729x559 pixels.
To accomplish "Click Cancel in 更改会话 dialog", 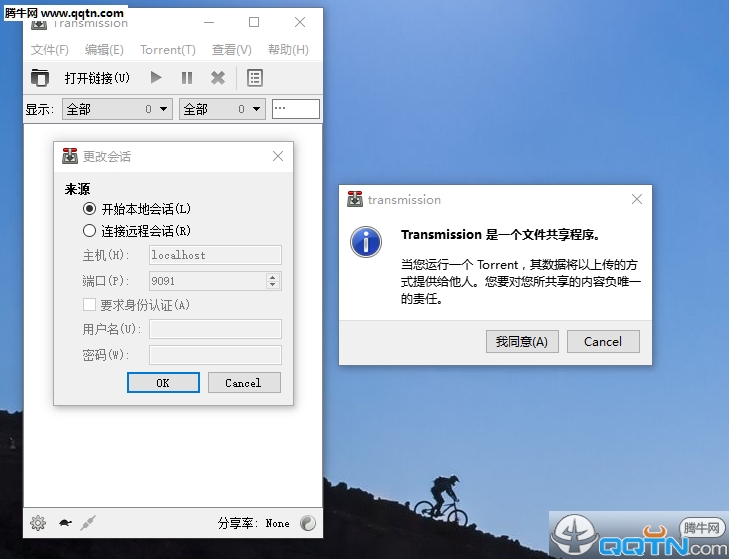I will tap(244, 382).
